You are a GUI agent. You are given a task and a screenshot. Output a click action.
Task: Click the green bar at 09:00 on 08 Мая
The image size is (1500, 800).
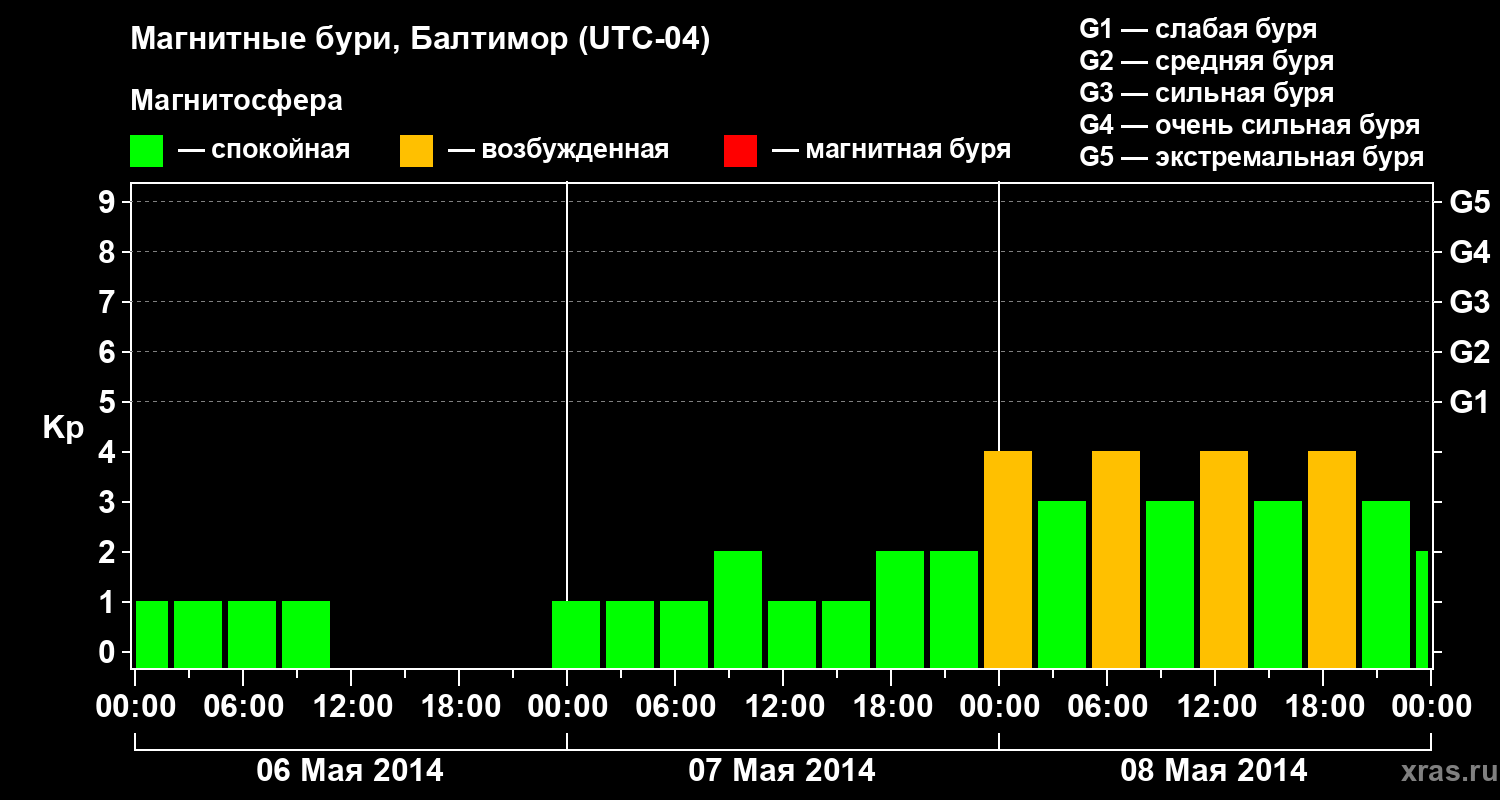pyautogui.click(x=1170, y=584)
